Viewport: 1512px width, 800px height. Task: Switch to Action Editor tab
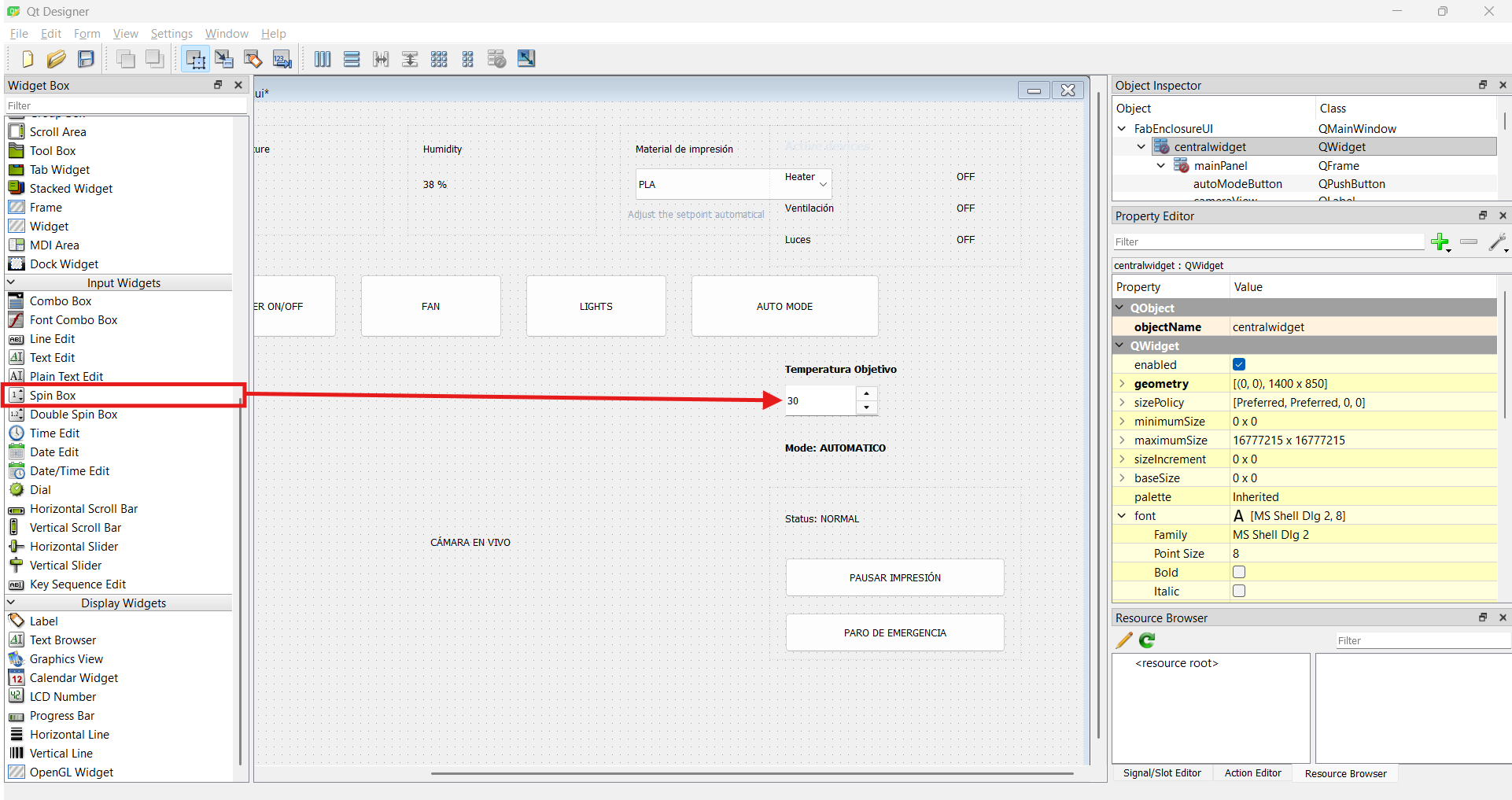(x=1252, y=773)
